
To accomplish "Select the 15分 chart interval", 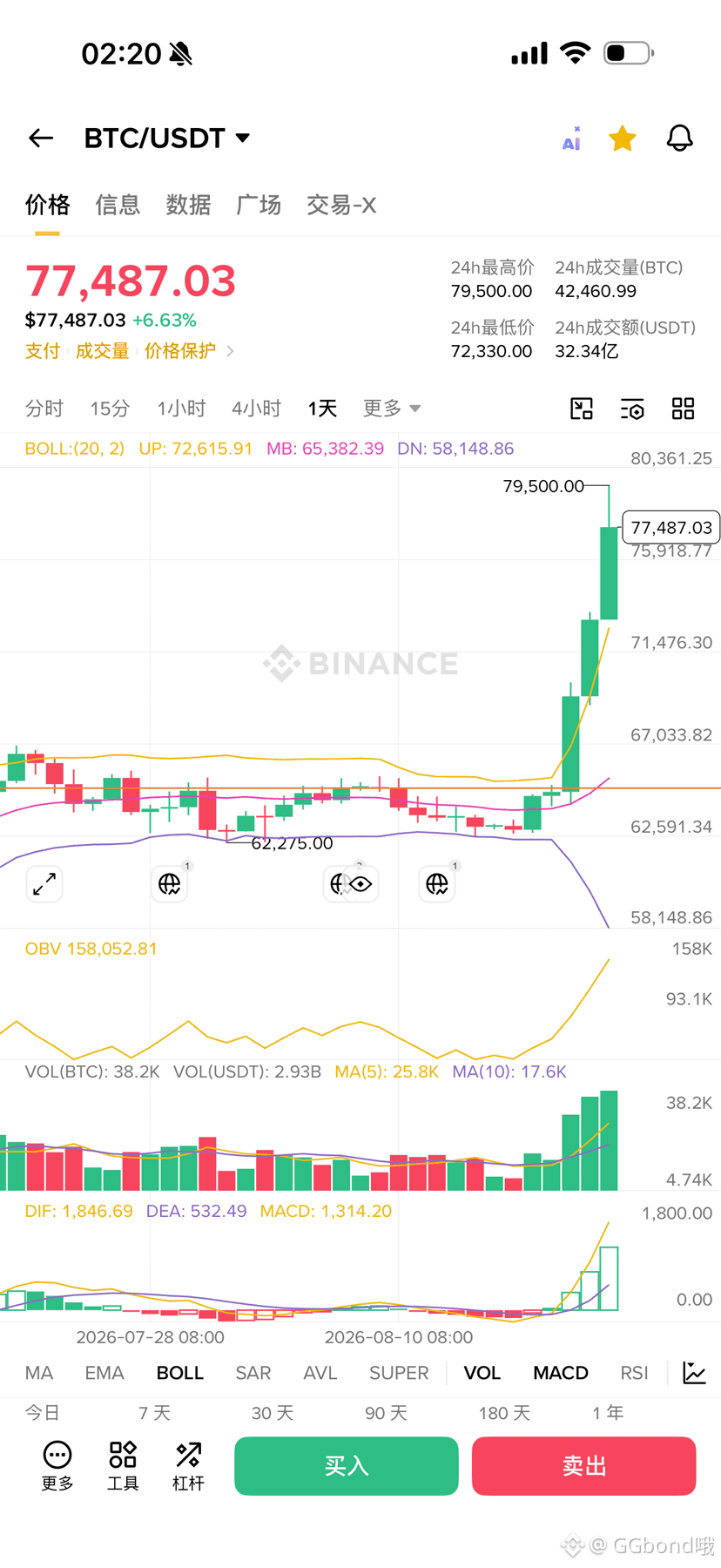I will 110,409.
